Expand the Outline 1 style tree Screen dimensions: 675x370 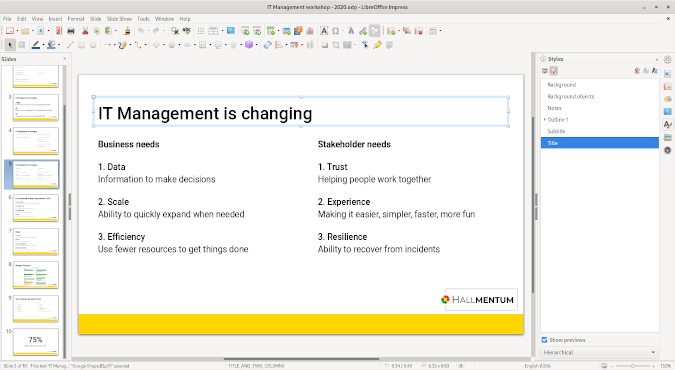(x=544, y=119)
